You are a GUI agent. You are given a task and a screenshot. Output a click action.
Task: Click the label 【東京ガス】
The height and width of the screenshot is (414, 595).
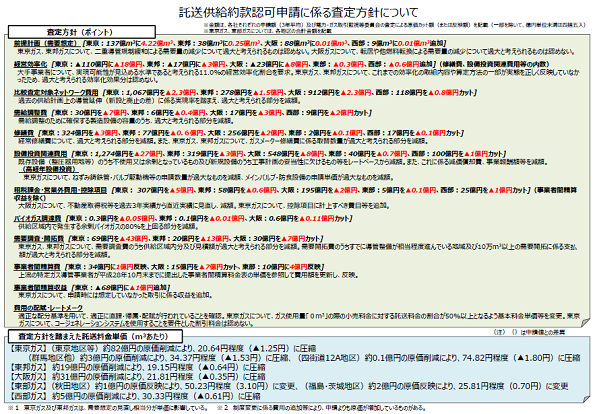pyautogui.click(x=28, y=348)
